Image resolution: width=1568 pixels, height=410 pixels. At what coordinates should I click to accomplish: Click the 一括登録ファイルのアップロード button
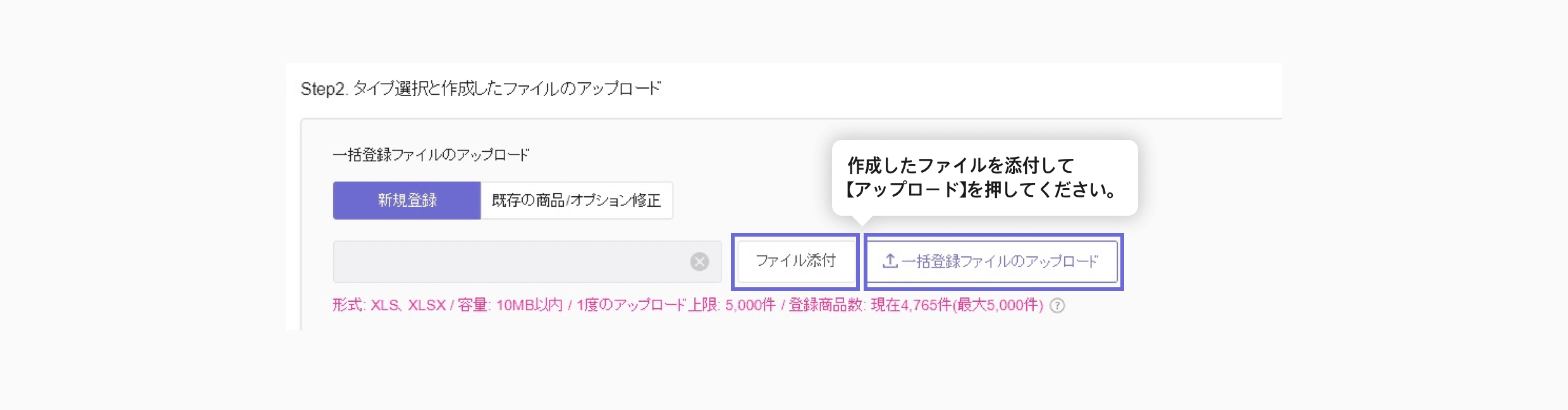click(993, 261)
